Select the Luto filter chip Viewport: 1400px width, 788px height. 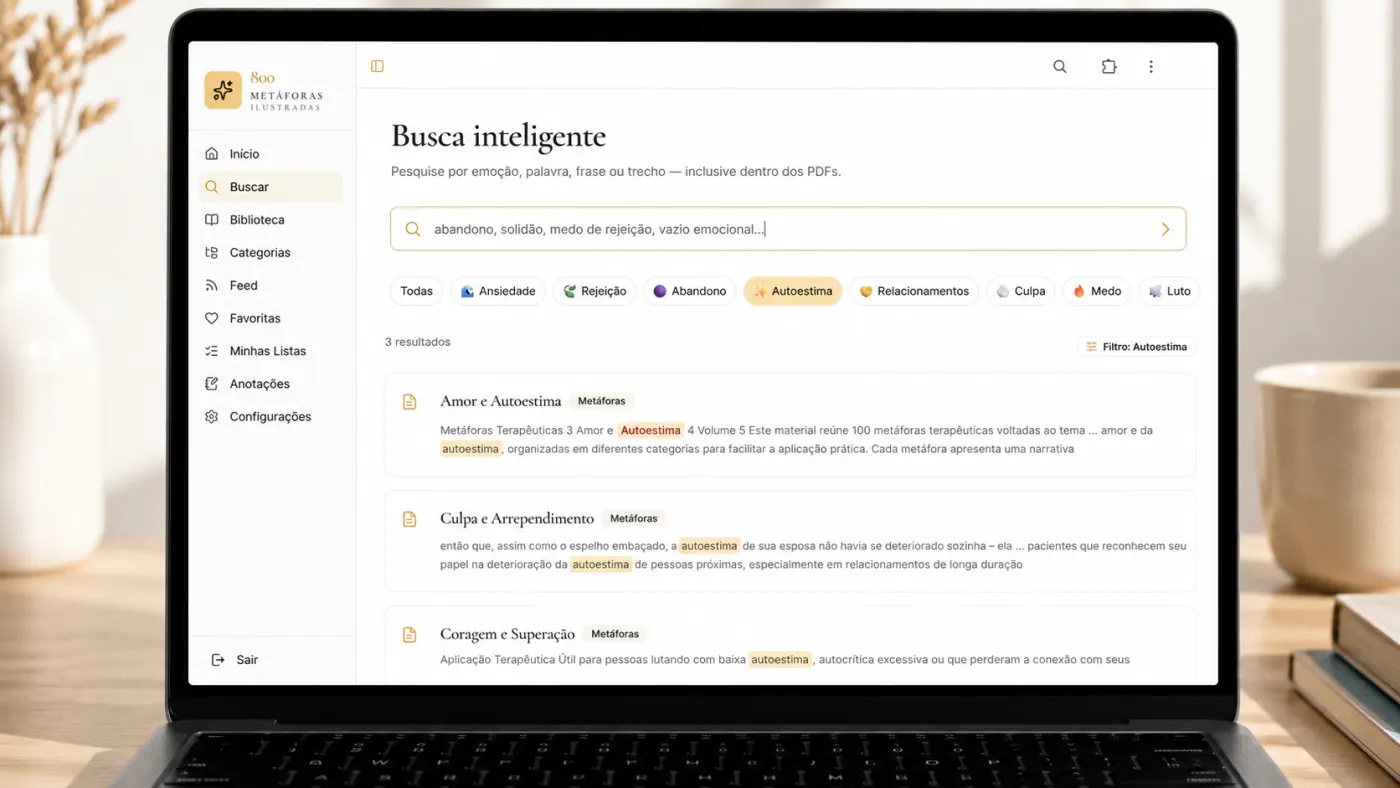[1169, 291]
